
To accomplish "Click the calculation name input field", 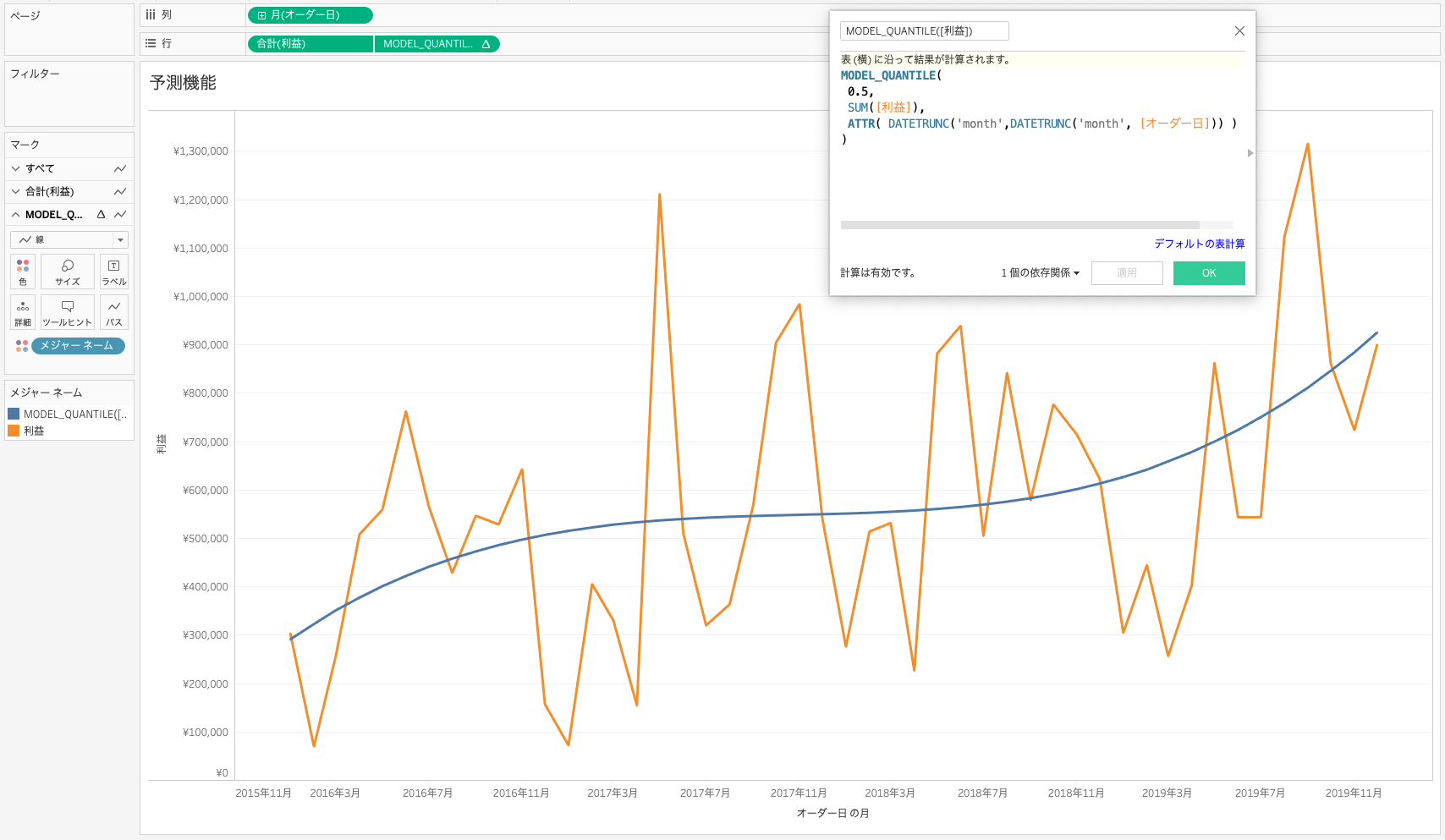I will coord(924,31).
